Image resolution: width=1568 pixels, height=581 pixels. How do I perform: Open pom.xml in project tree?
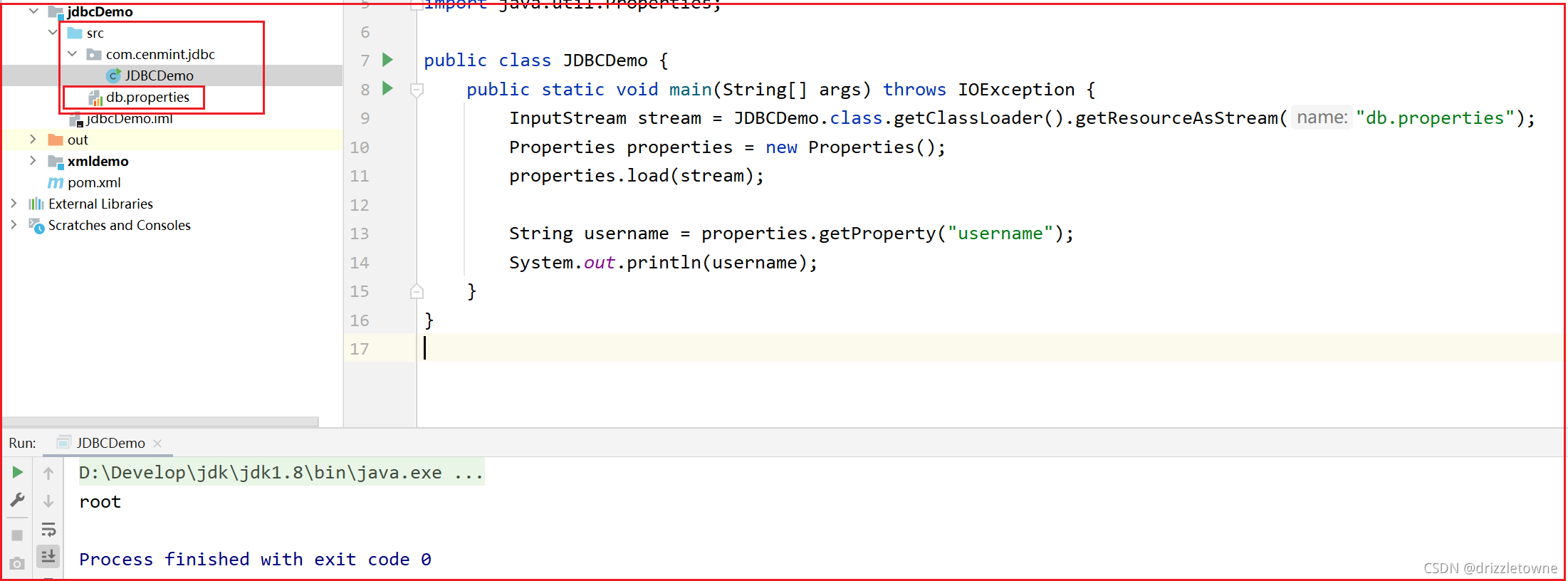(x=94, y=182)
